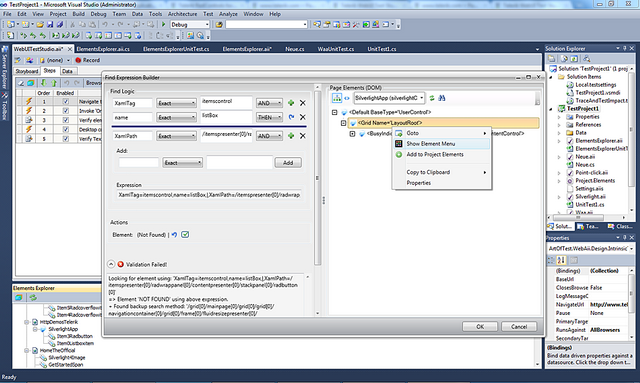Toggle Enabled checkbox for step 5
The width and height of the screenshot is (640, 383).
(x=66, y=138)
